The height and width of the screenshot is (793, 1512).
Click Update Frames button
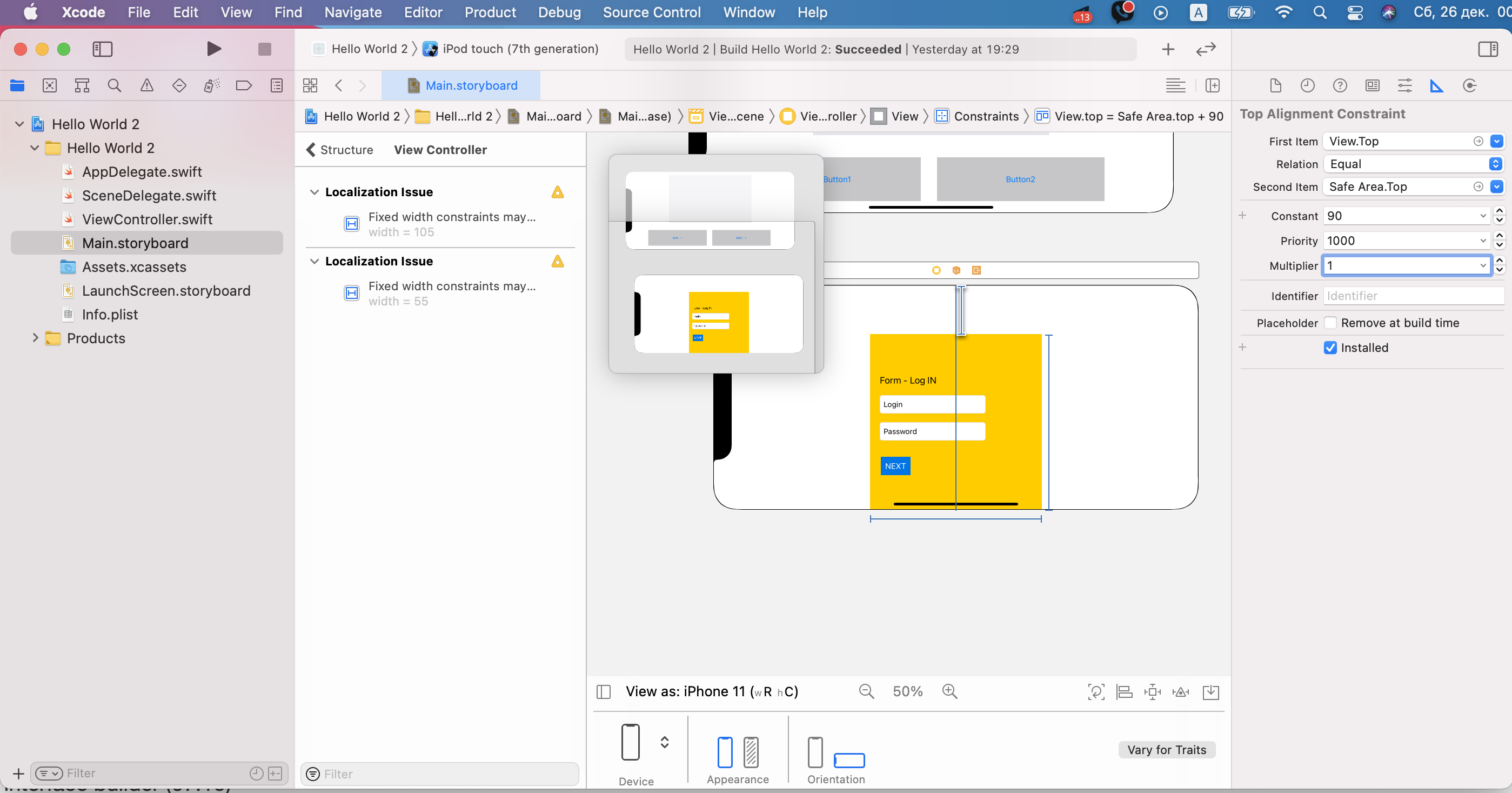click(1096, 692)
